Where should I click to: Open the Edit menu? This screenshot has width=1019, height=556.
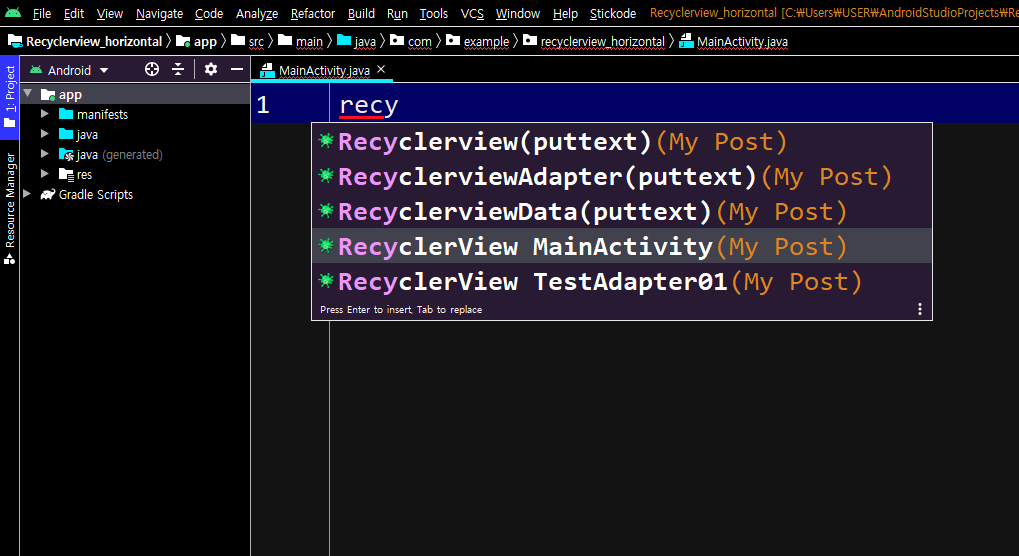pos(74,14)
